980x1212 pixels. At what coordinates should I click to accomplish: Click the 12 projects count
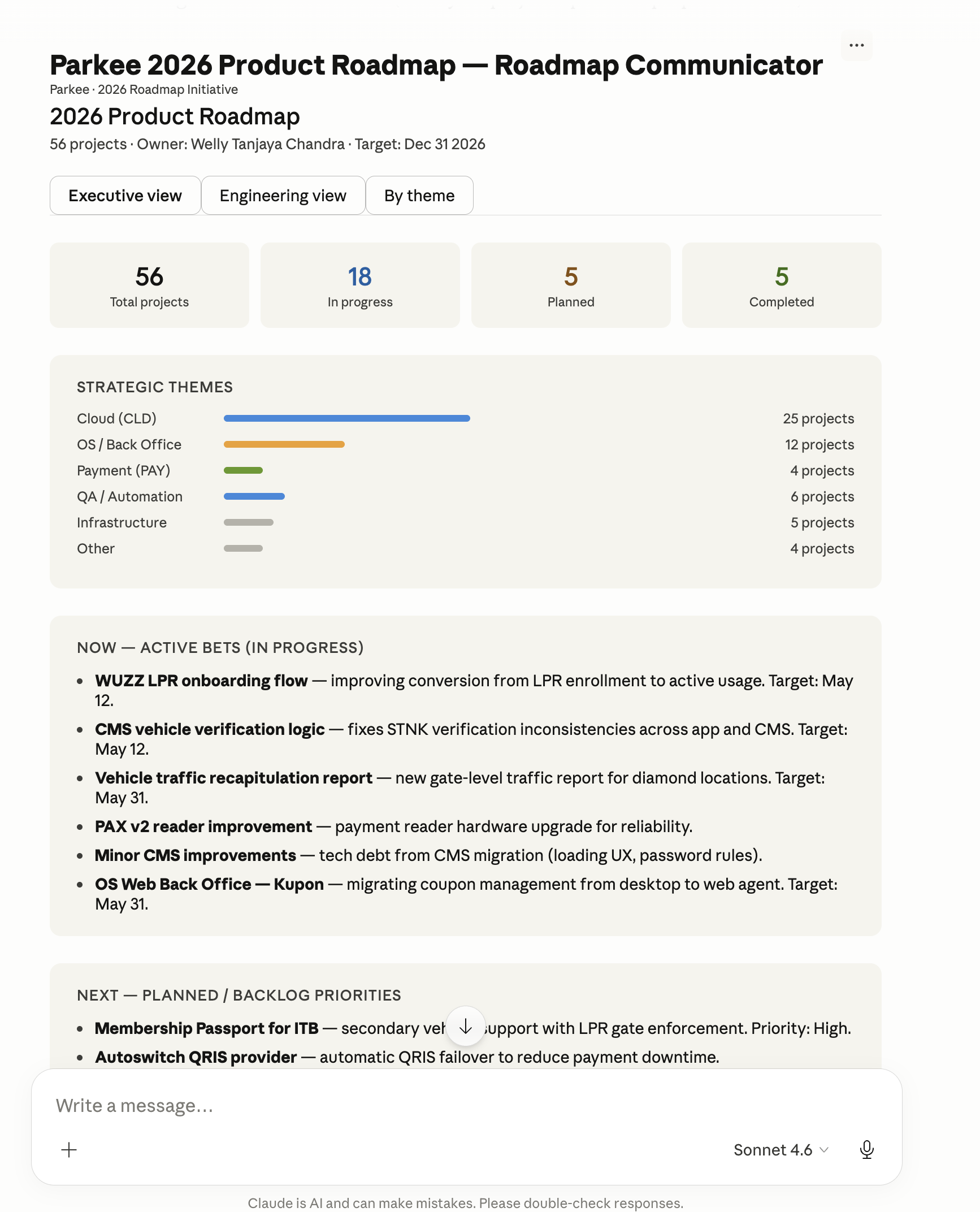click(x=819, y=444)
